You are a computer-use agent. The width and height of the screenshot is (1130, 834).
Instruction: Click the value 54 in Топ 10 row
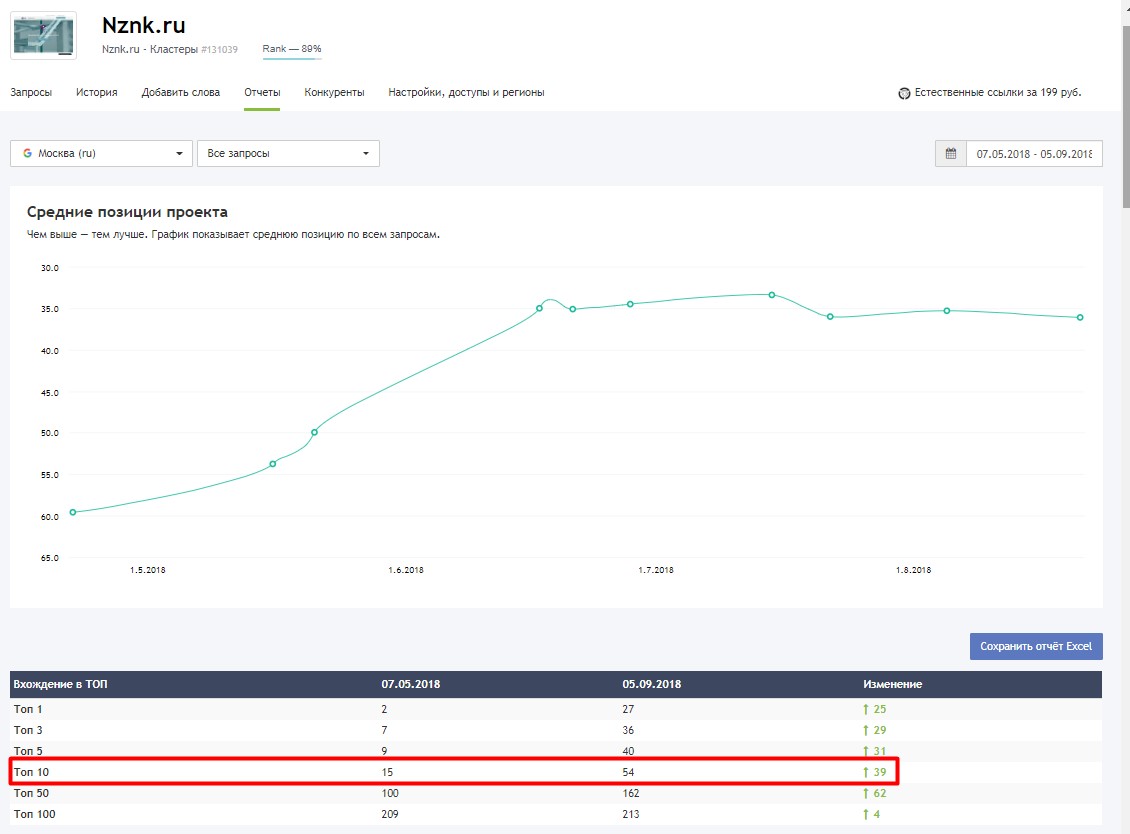[x=628, y=772]
